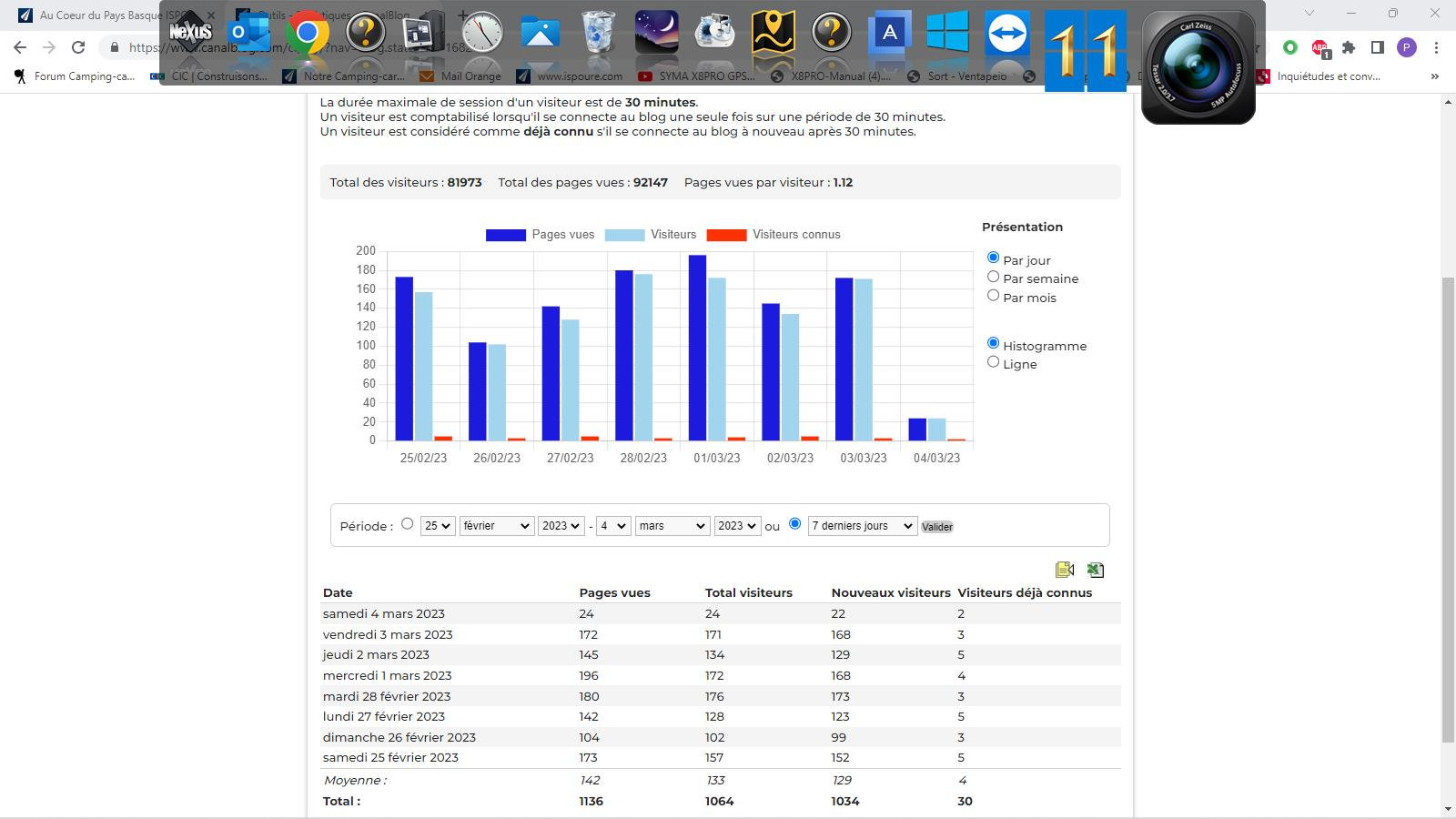The height and width of the screenshot is (819, 1456).
Task: Click the yellow CSV export icon
Action: (1065, 570)
